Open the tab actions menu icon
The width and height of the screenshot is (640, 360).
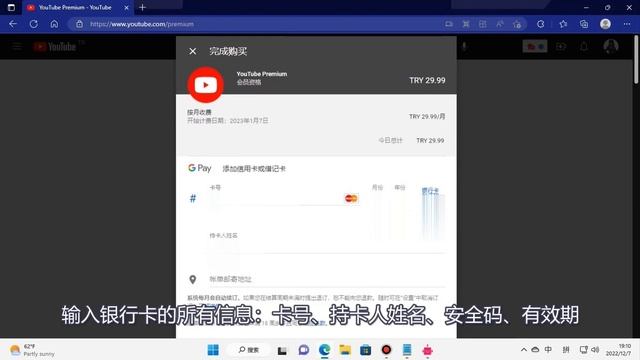click(x=11, y=7)
